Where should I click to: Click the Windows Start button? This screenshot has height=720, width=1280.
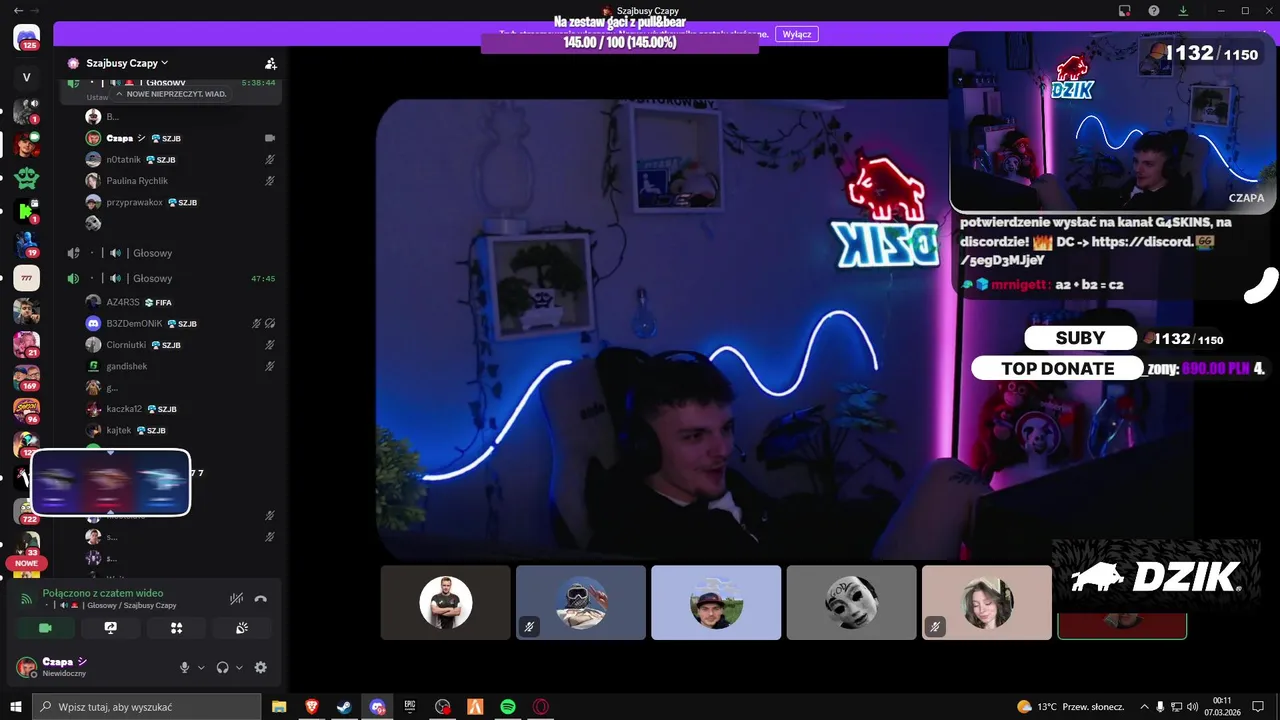click(x=16, y=707)
